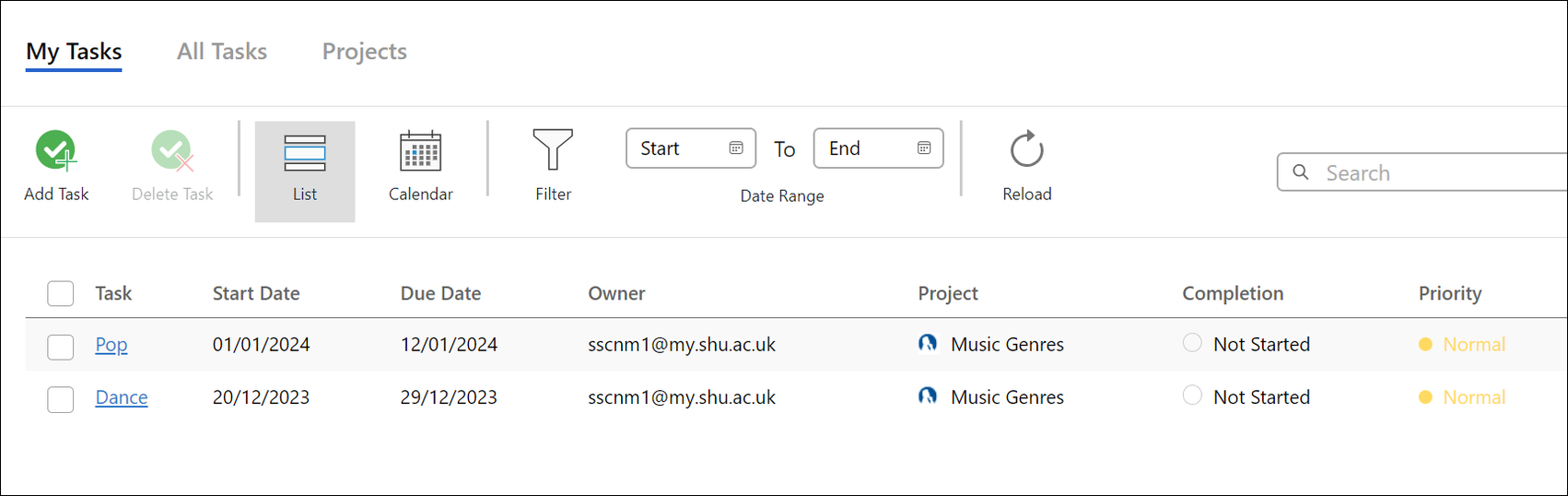
Task: Tick the select-all checkbox in header
Action: [x=61, y=293]
